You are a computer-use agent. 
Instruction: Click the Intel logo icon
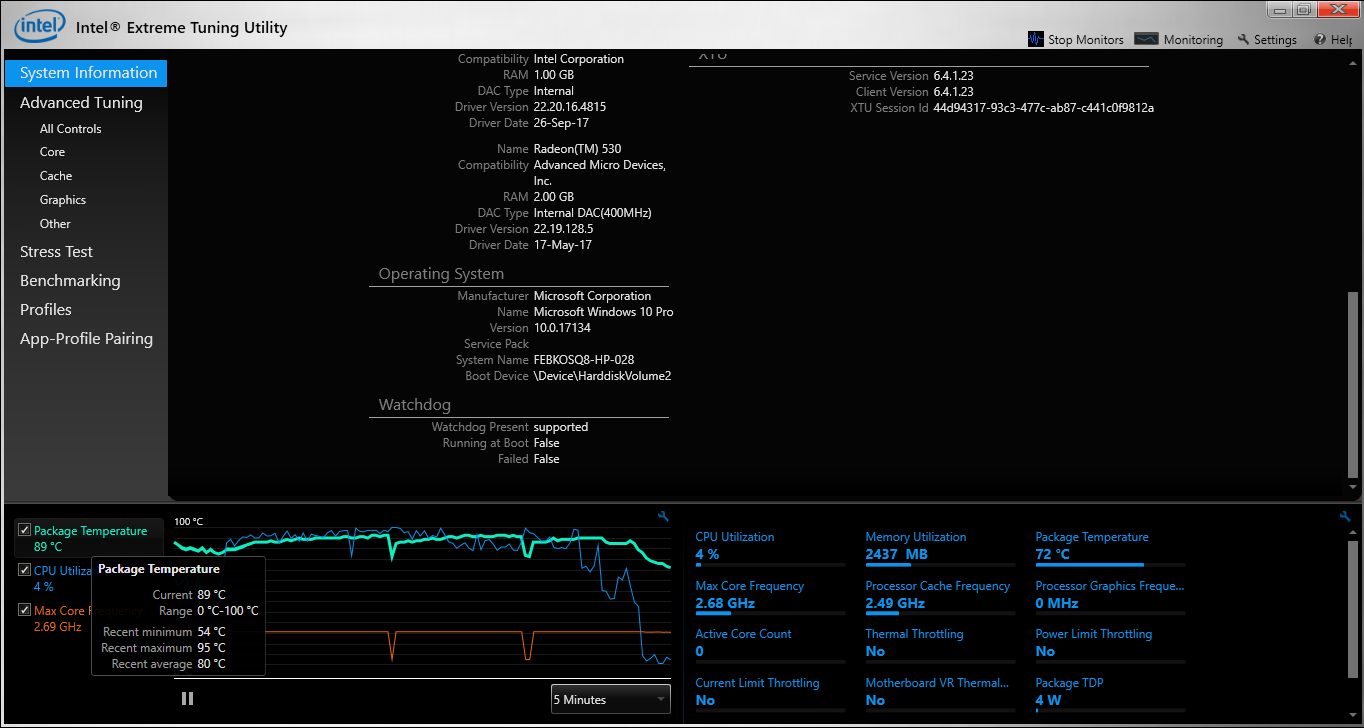[40, 27]
